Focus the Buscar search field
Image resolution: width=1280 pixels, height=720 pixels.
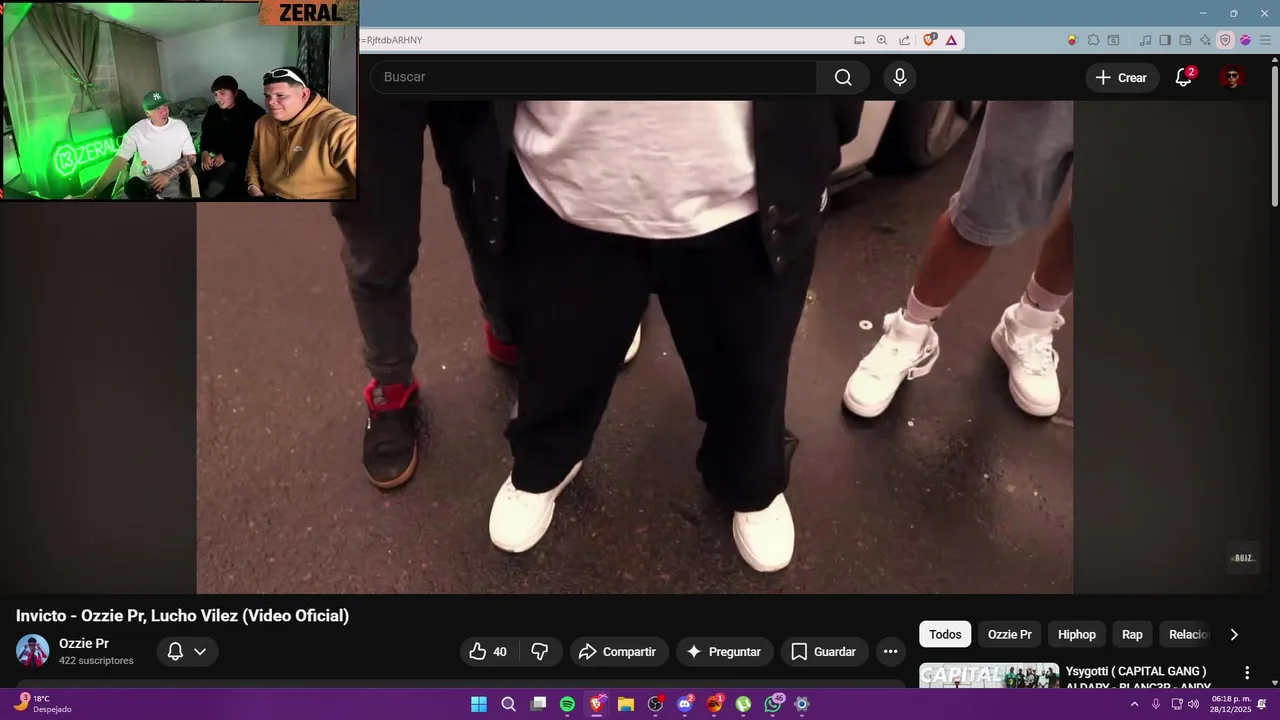pyautogui.click(x=594, y=77)
